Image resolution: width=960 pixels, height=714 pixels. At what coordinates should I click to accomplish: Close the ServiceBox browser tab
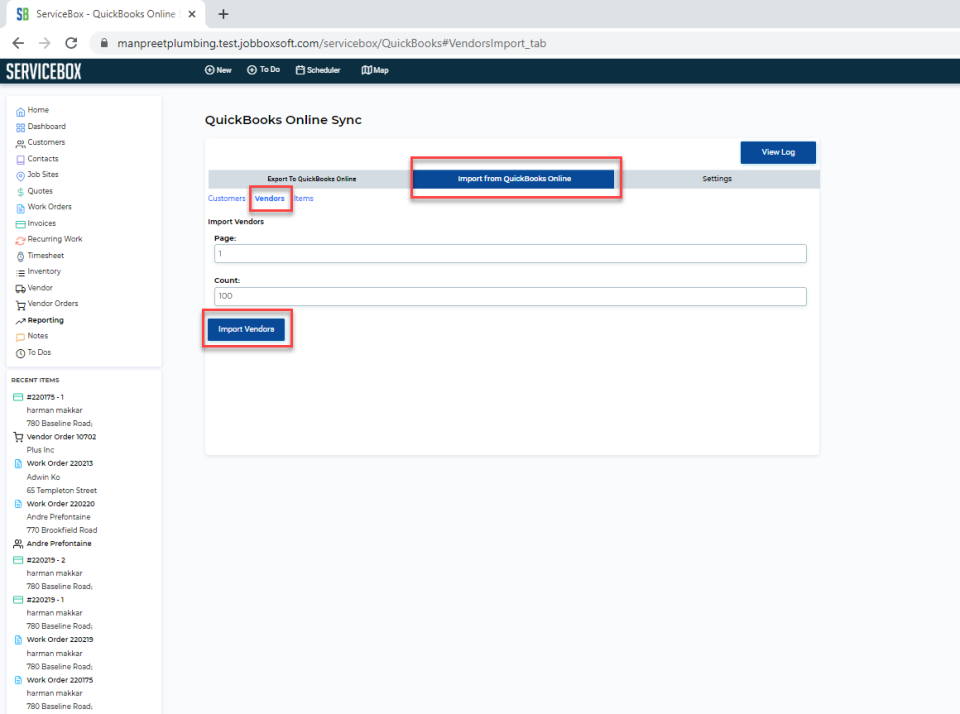[192, 14]
